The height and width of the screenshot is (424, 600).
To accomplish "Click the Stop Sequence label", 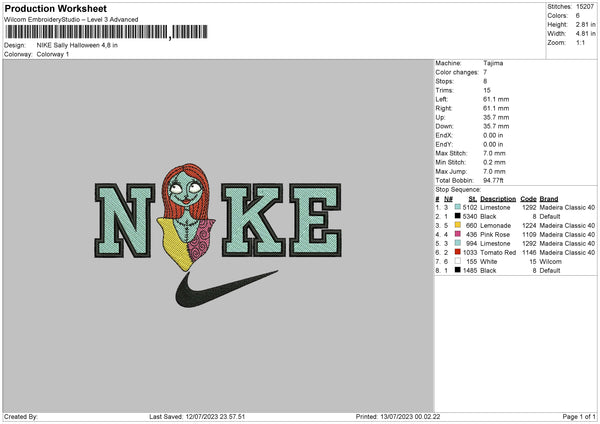I will click(x=458, y=190).
